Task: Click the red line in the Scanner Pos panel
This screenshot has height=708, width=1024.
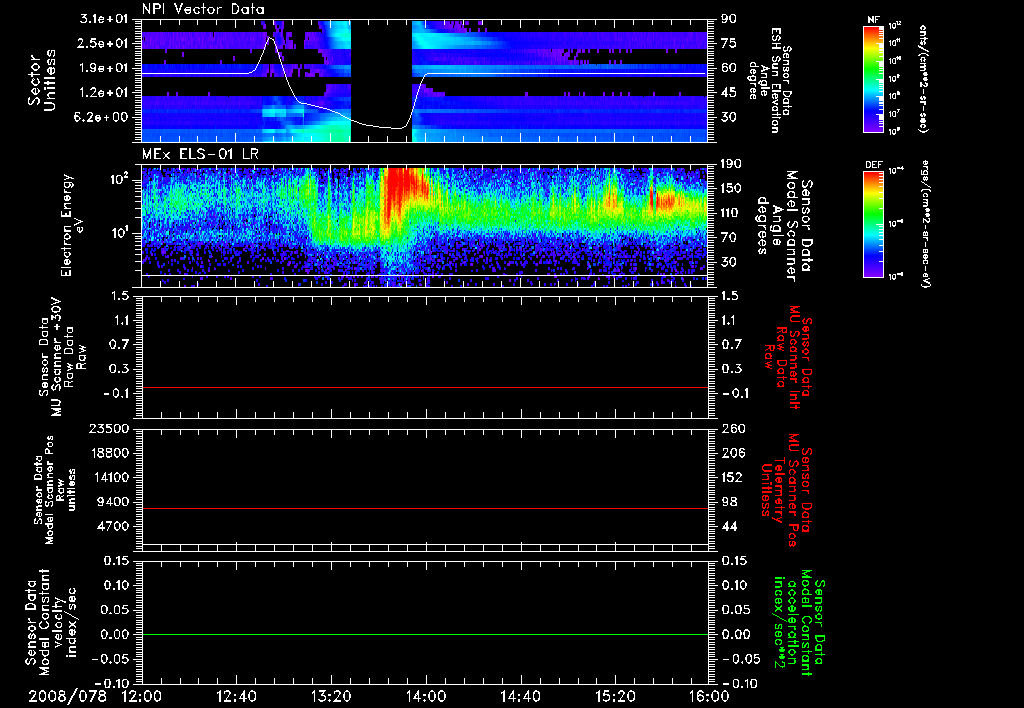Action: 424,508
